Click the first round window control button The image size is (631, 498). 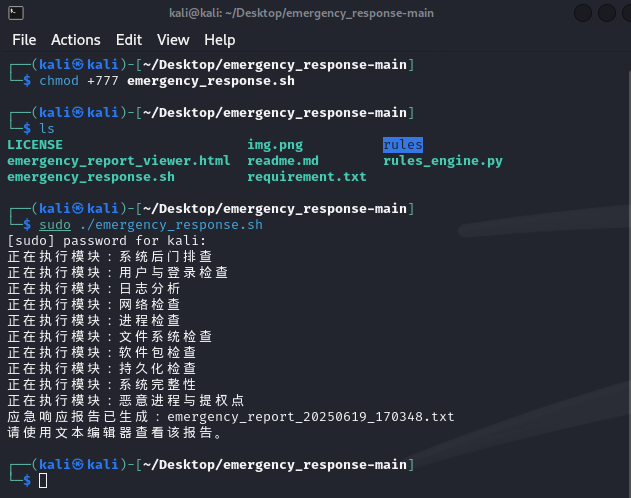(583, 13)
